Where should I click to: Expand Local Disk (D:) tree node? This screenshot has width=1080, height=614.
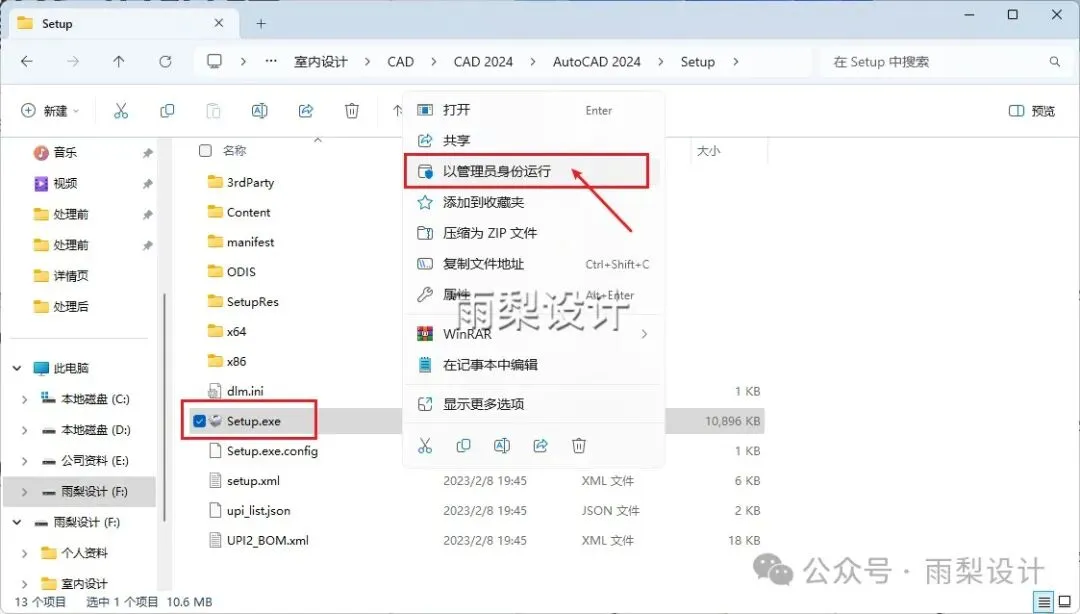point(25,430)
